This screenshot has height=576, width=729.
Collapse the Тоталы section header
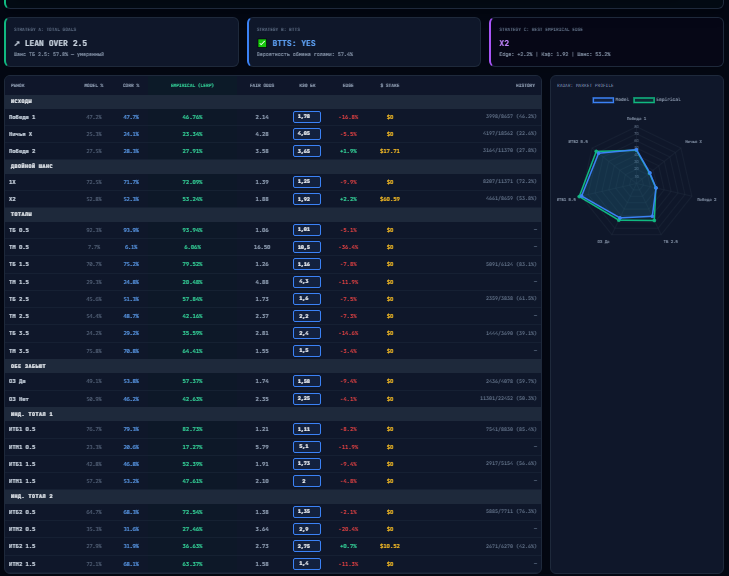pos(273,214)
